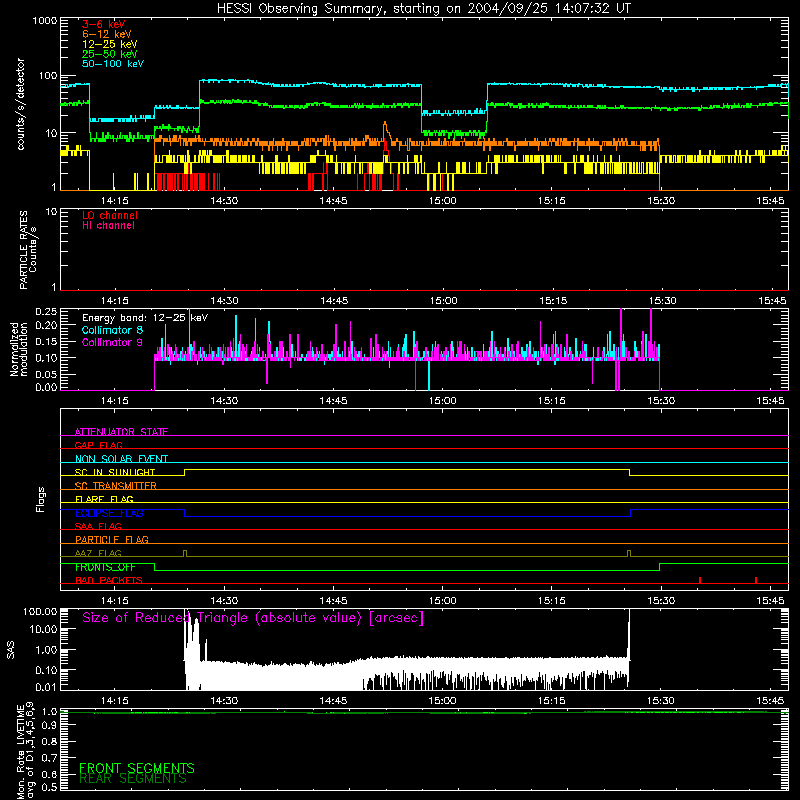Click the HESSI Observing Summary title text
Image resolution: width=800 pixels, height=800 pixels.
(423, 9)
